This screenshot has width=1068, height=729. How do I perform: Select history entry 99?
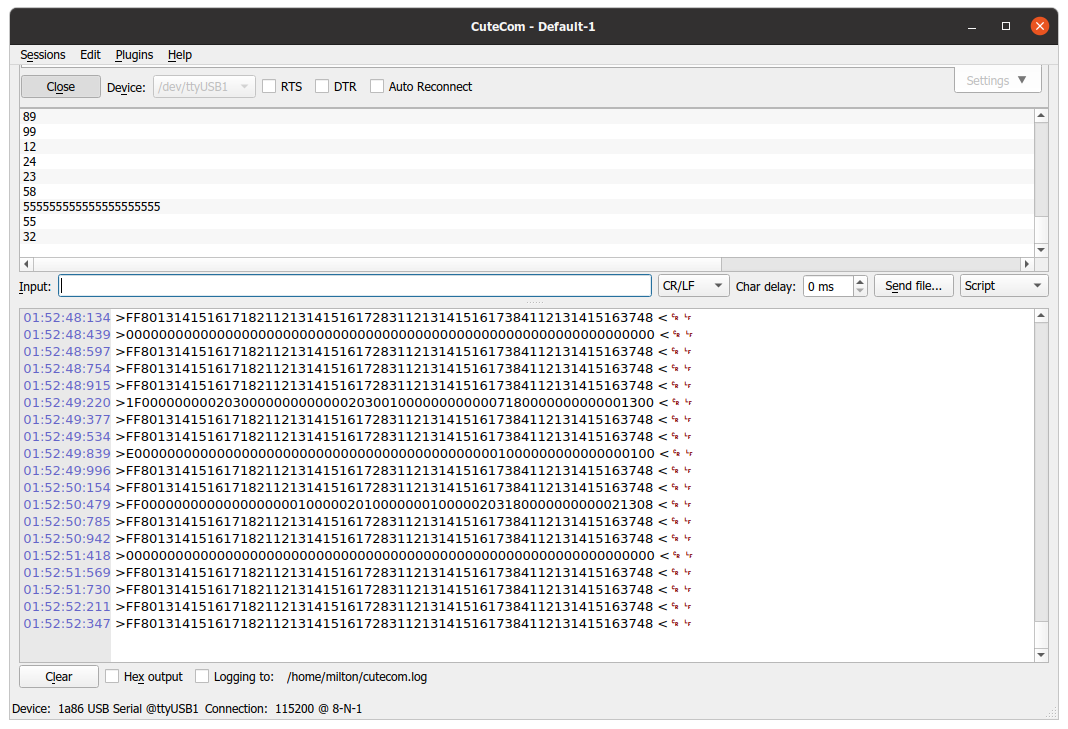[x=527, y=131]
